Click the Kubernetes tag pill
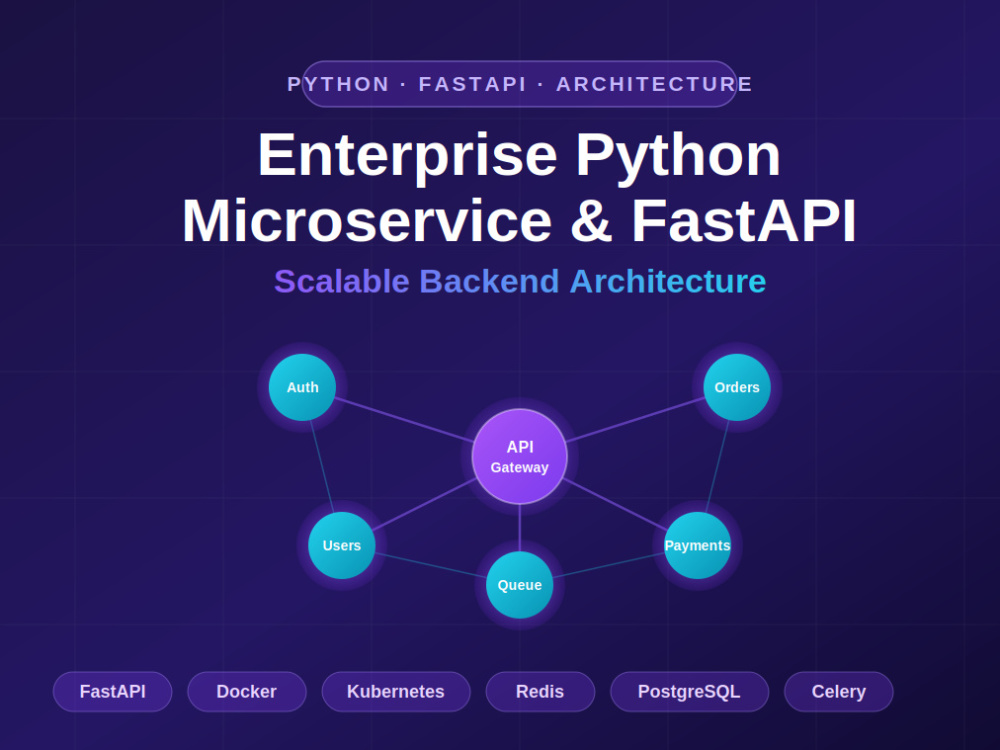The width and height of the screenshot is (1000, 750). click(396, 691)
